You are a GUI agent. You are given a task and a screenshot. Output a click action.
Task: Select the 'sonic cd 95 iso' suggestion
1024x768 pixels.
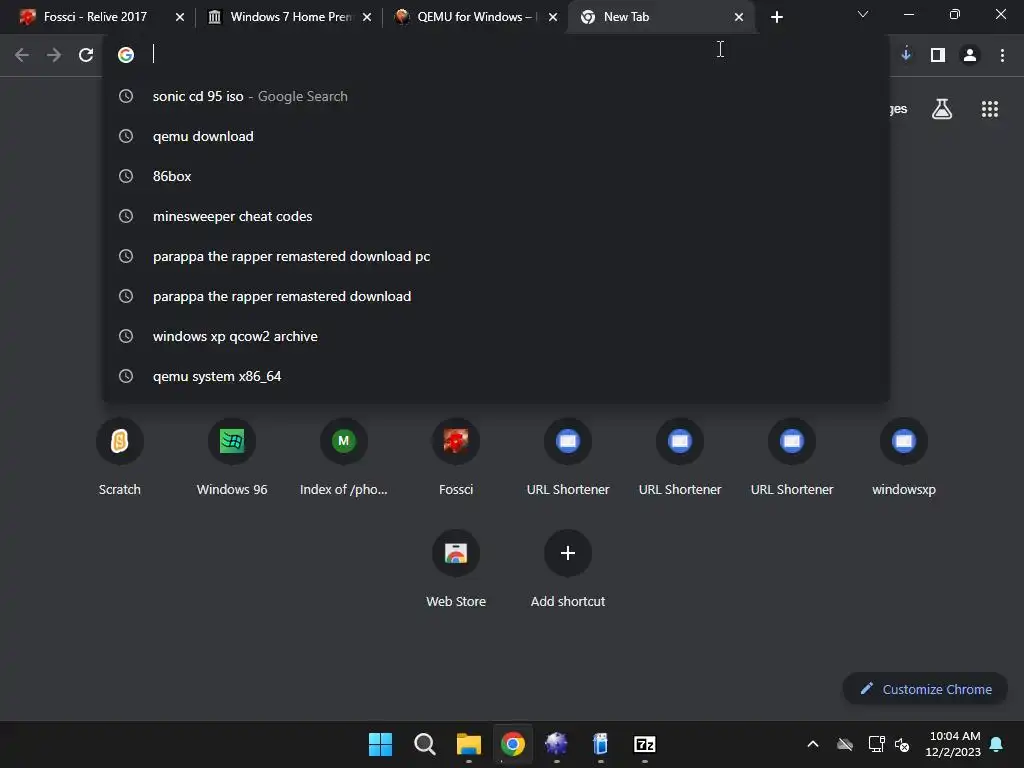point(496,97)
